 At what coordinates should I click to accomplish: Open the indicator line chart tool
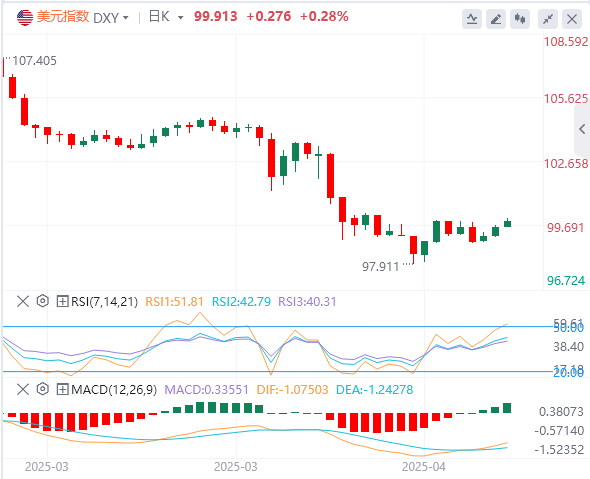(472, 19)
